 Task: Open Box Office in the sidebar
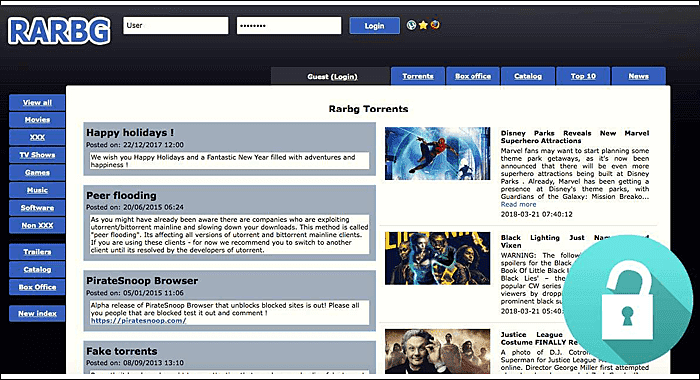tap(37, 287)
